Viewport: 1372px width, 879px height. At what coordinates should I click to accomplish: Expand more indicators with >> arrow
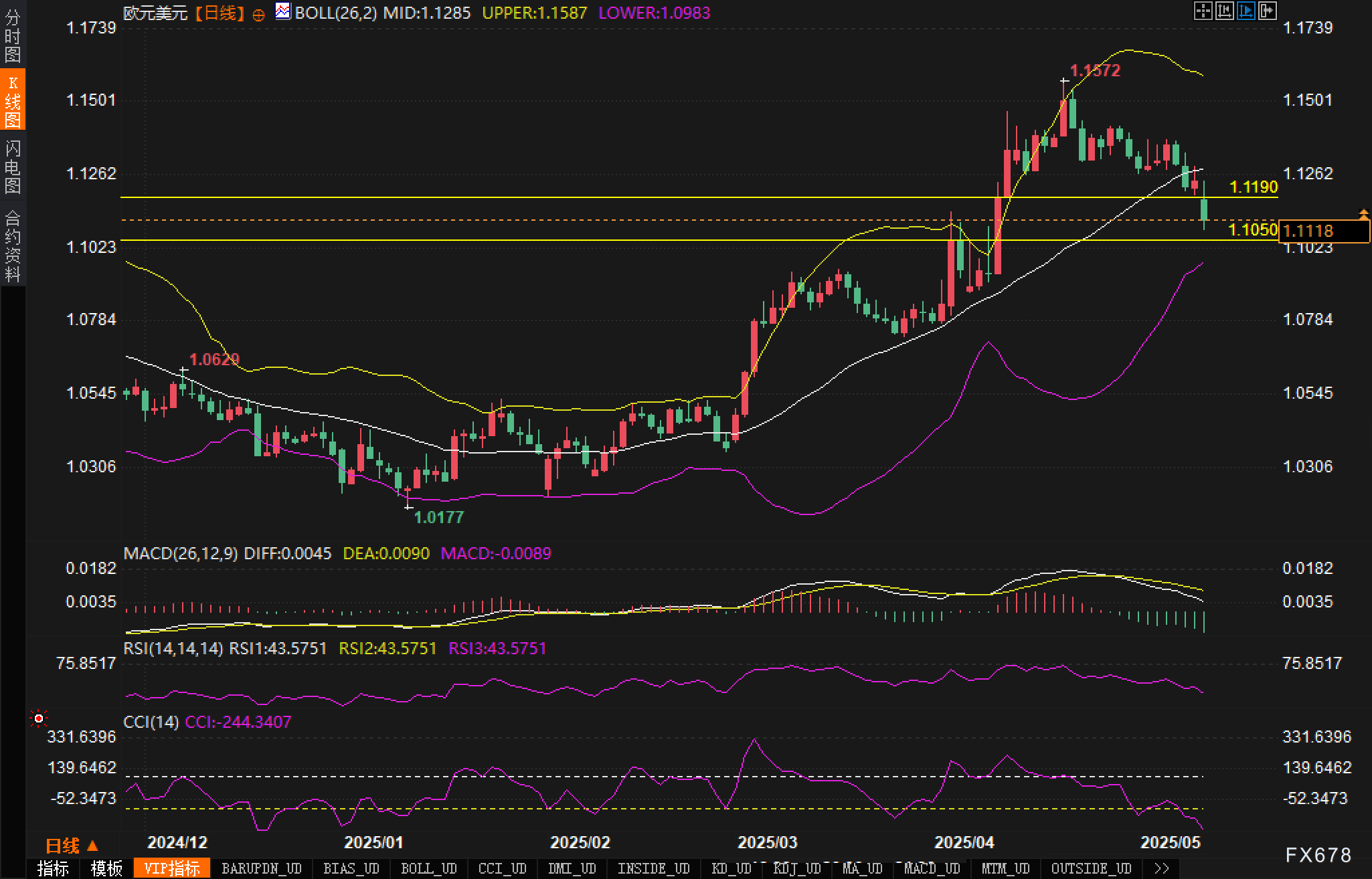[1162, 868]
